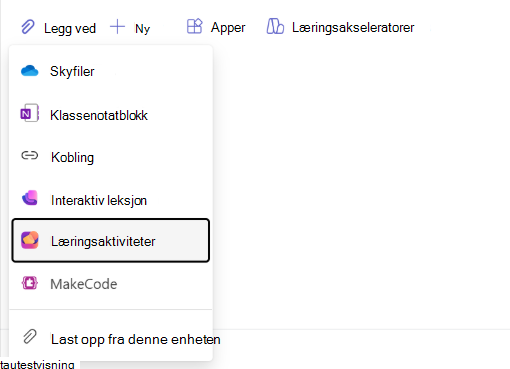
Task: Click the OneNote icon for Klassenotatblokk
Action: (x=30, y=113)
